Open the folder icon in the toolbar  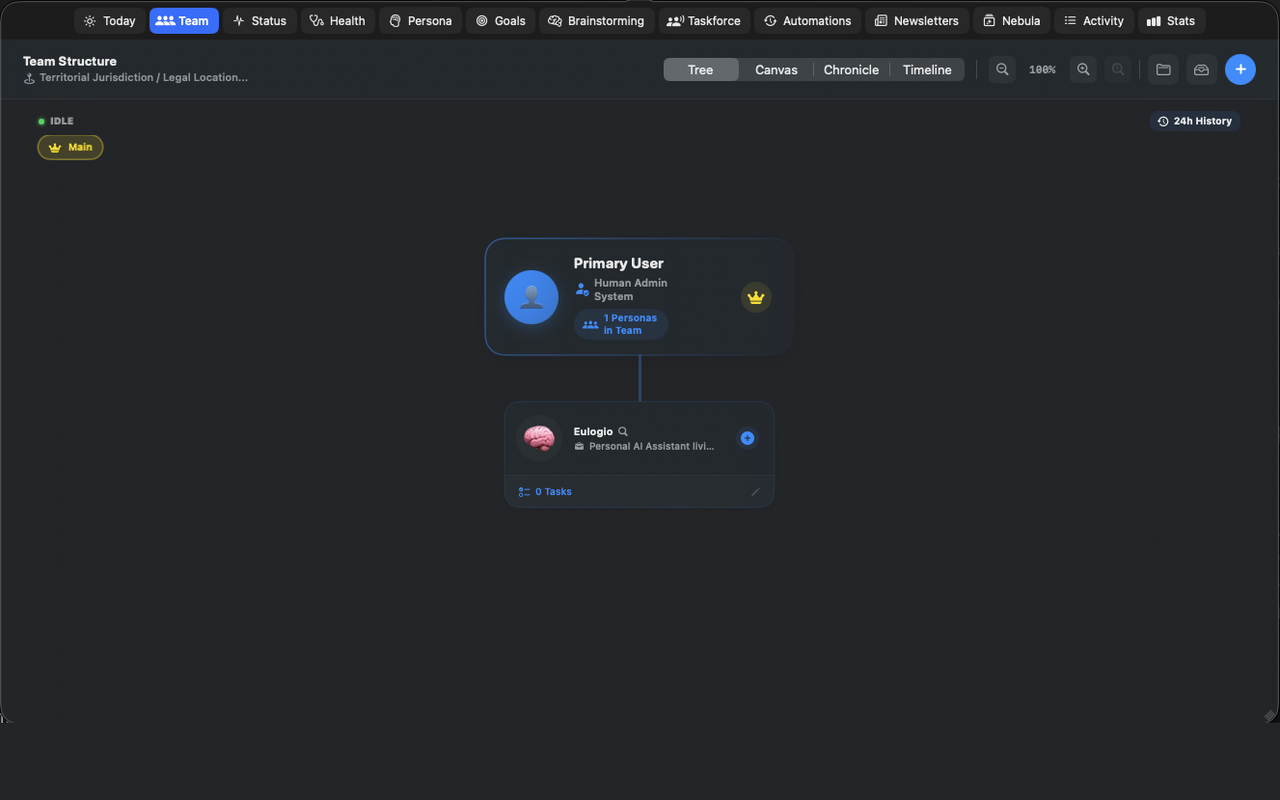click(1163, 69)
